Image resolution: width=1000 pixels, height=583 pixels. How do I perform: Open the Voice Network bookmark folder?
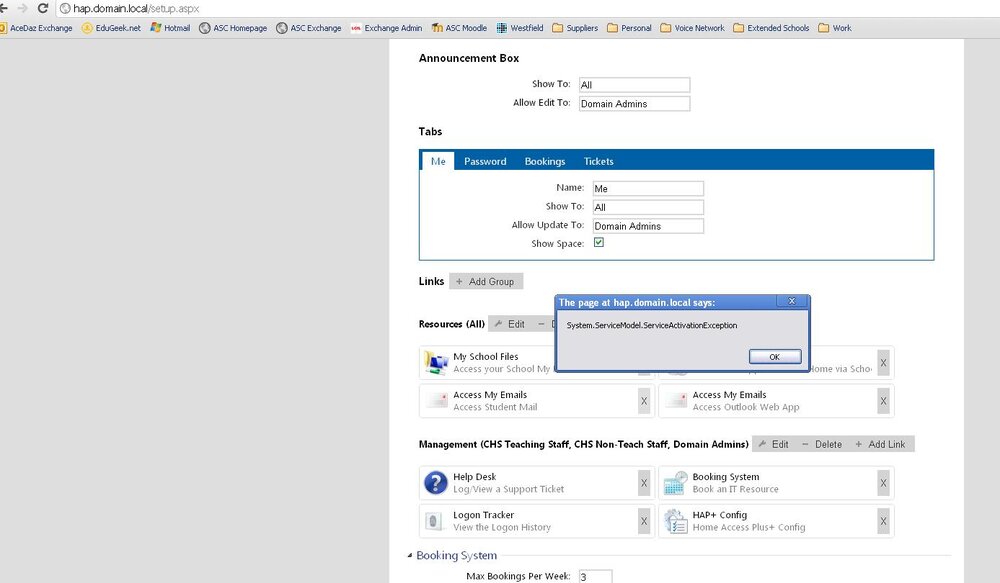click(693, 28)
